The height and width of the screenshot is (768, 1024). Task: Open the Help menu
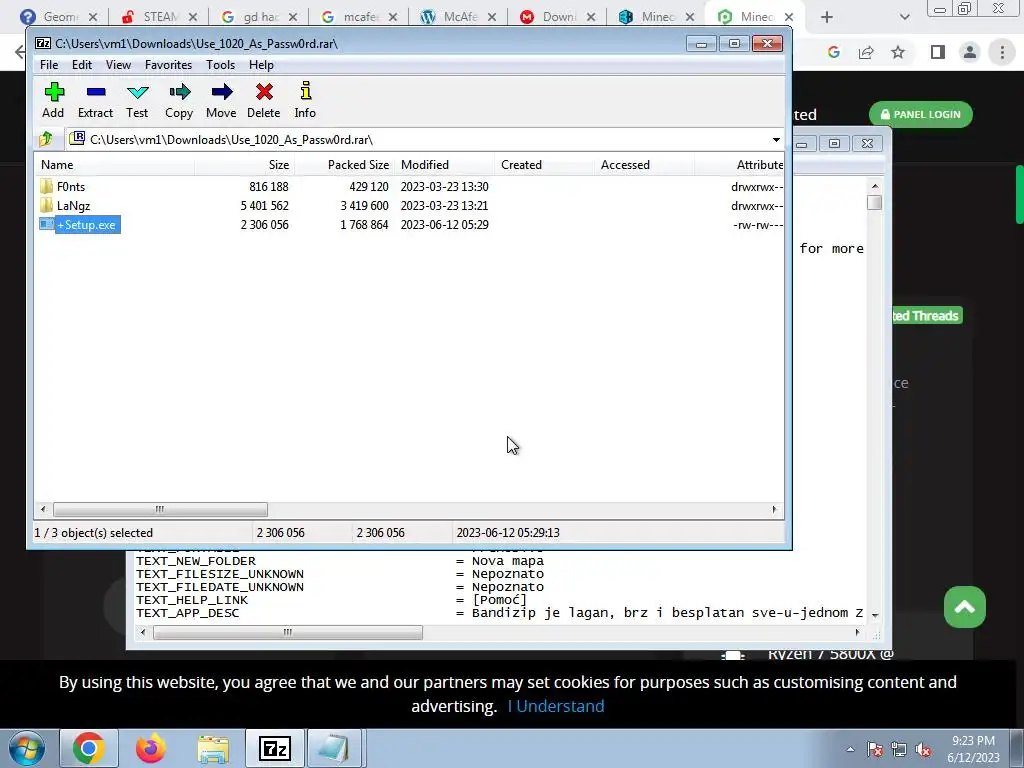261,65
